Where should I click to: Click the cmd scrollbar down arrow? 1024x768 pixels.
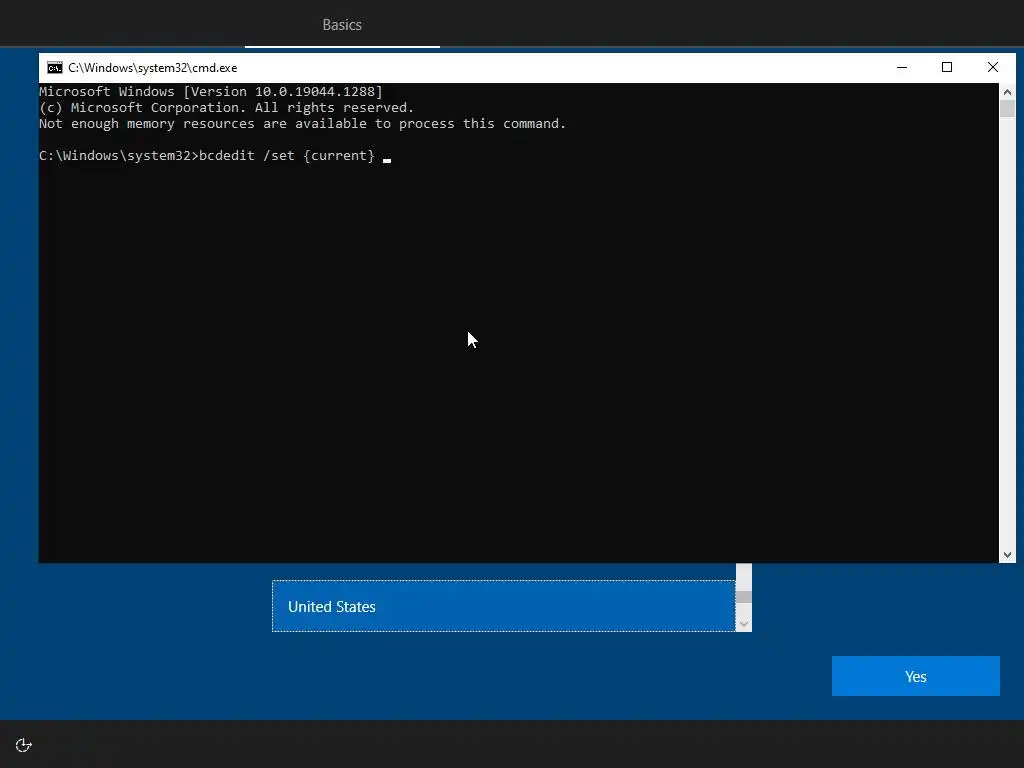click(x=1007, y=554)
